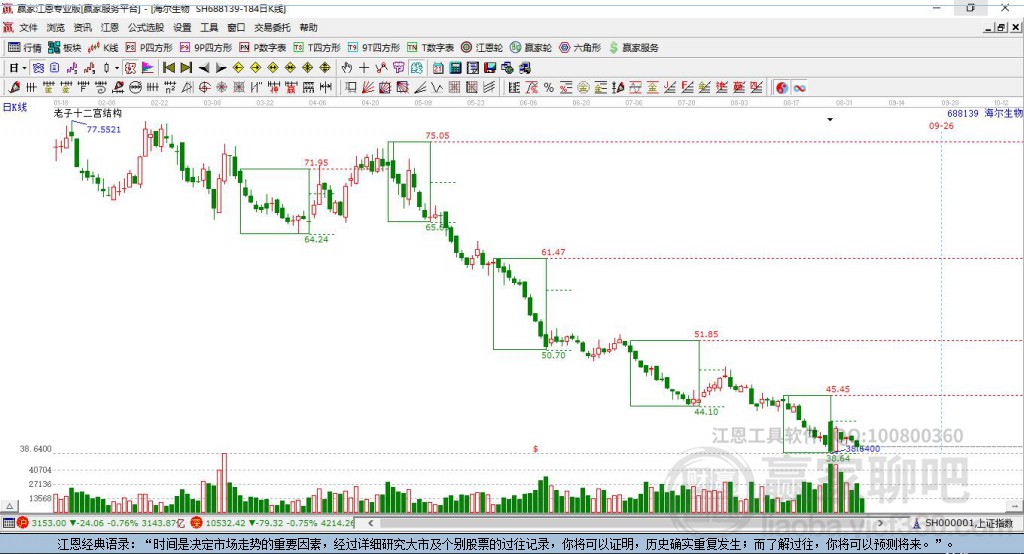Open the P四方形 tool
Image resolution: width=1024 pixels, height=554 pixels.
click(x=149, y=48)
